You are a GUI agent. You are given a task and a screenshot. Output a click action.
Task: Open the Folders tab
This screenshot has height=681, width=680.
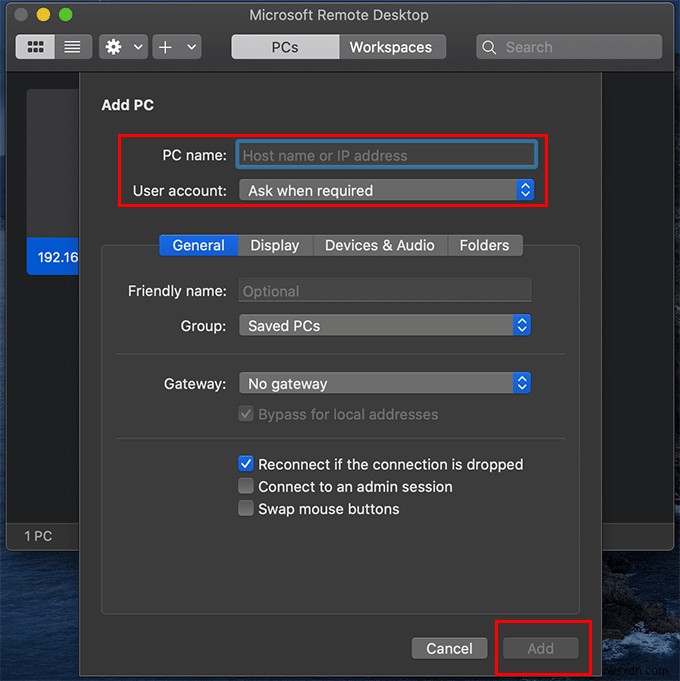pos(485,245)
